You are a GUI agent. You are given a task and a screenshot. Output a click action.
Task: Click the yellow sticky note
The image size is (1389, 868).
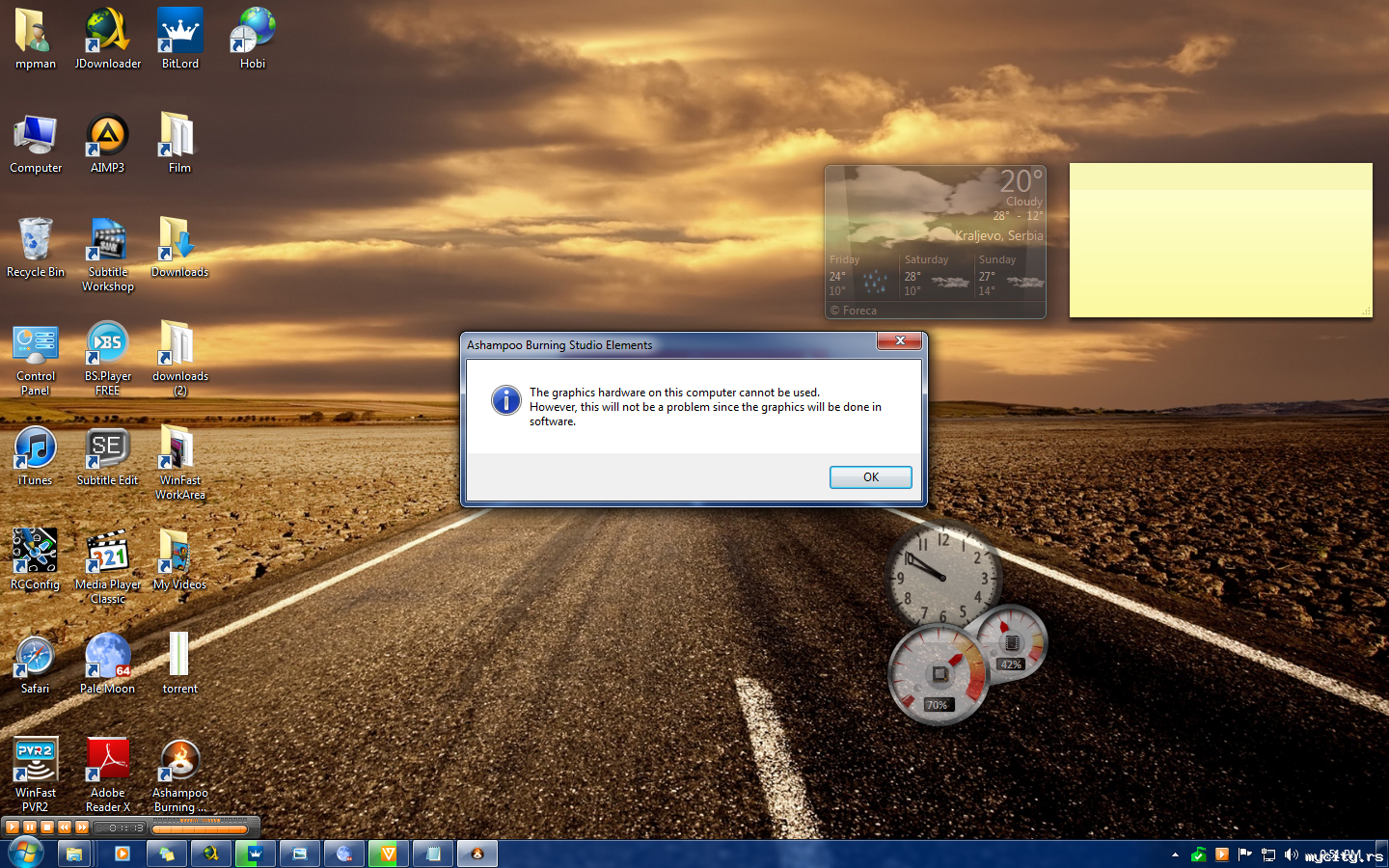click(1220, 240)
